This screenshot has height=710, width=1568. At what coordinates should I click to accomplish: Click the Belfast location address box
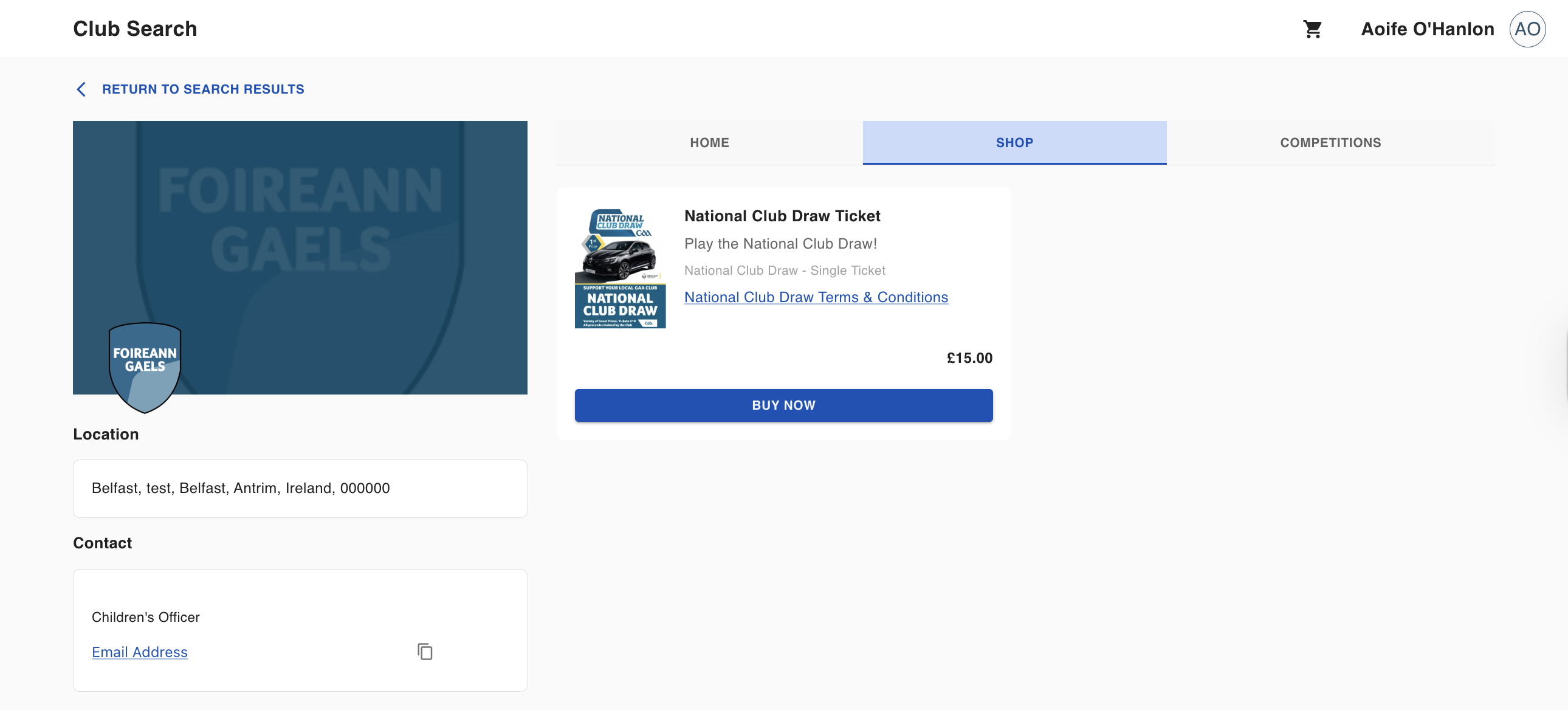300,488
